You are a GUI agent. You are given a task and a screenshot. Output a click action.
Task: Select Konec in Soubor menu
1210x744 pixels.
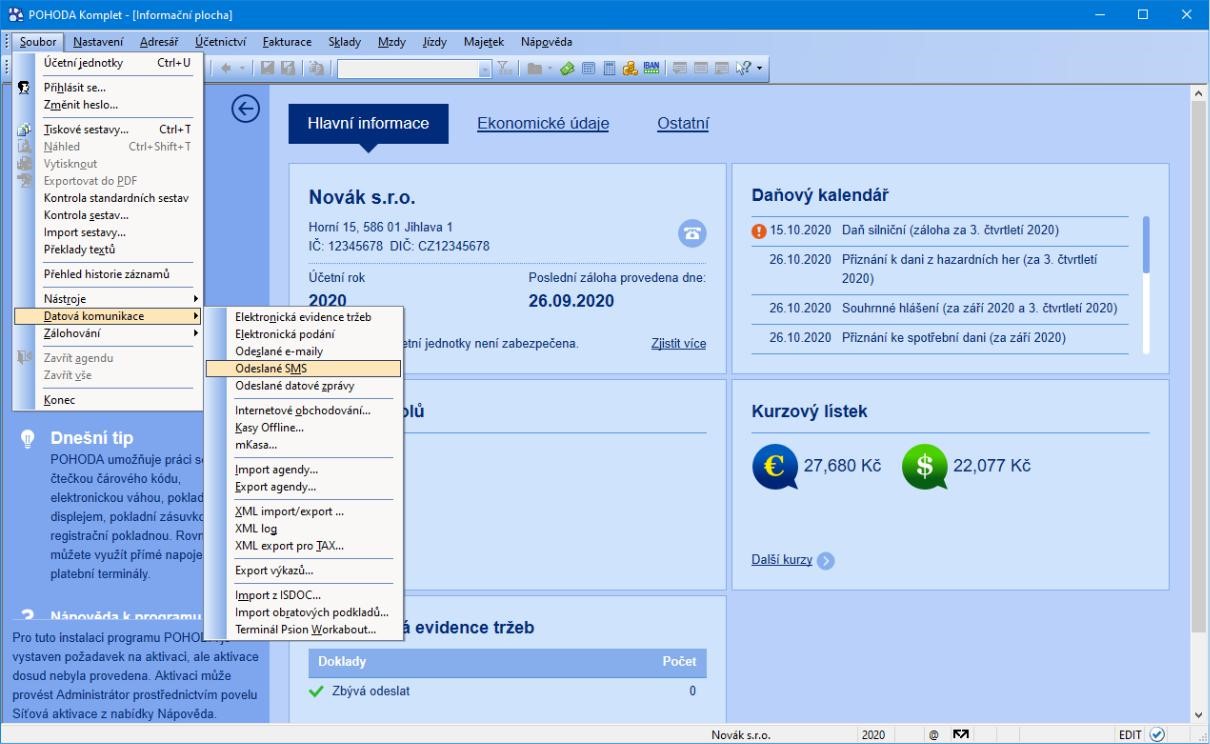click(x=108, y=400)
